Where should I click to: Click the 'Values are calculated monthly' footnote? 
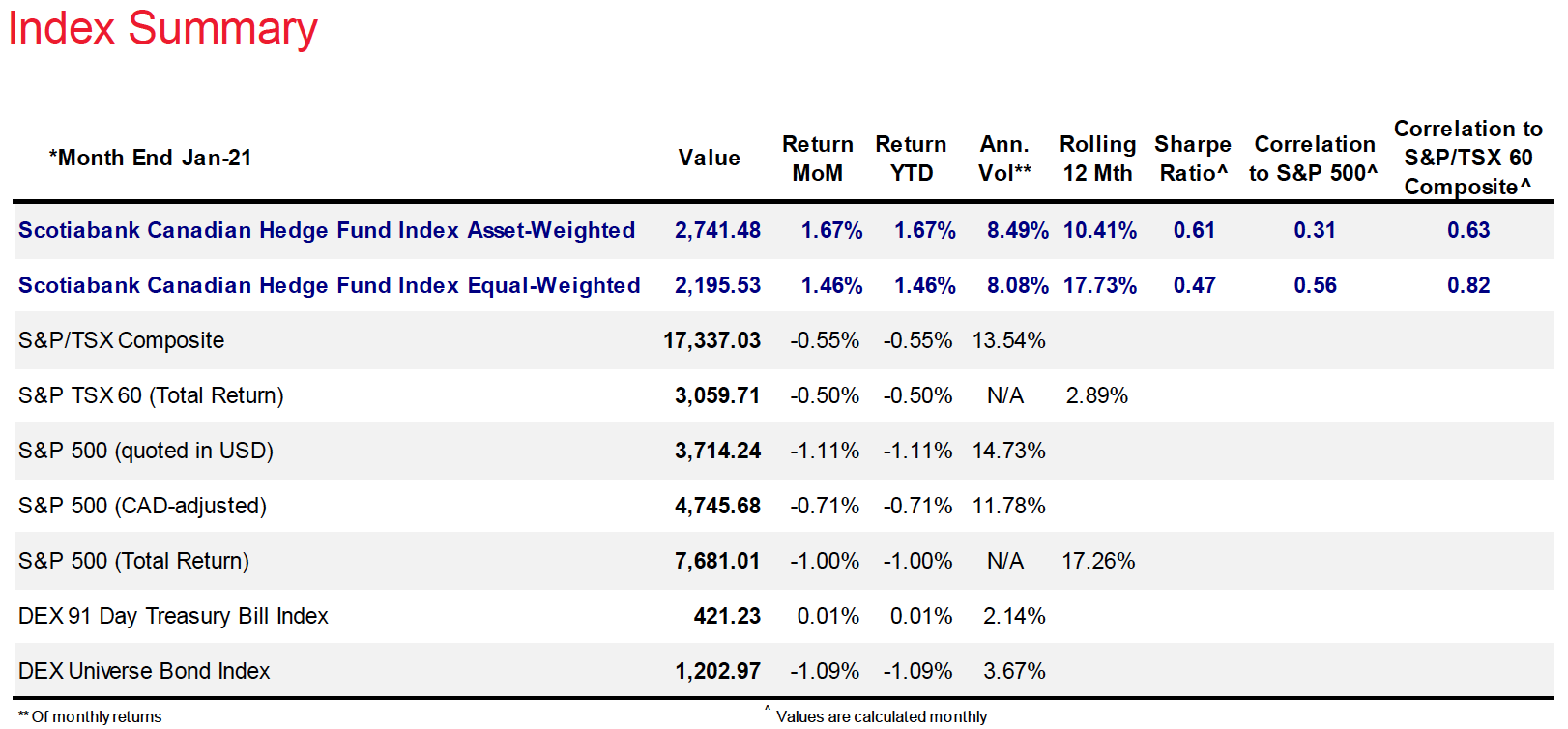881,716
